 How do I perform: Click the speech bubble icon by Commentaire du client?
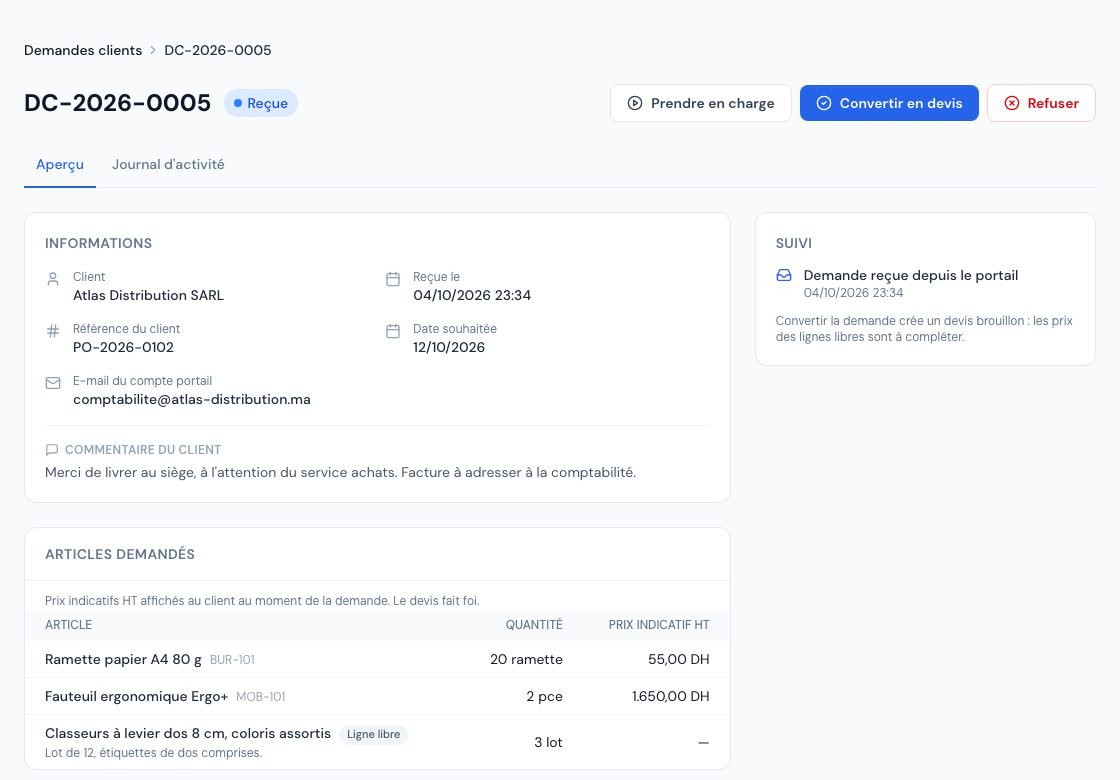pos(51,450)
